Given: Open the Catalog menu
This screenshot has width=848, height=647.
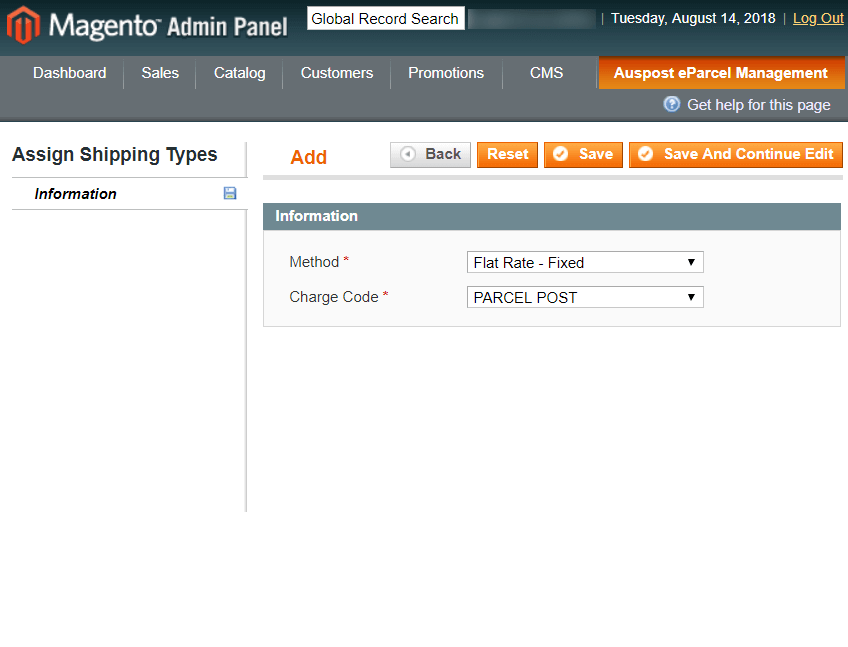Looking at the screenshot, I should click(240, 73).
